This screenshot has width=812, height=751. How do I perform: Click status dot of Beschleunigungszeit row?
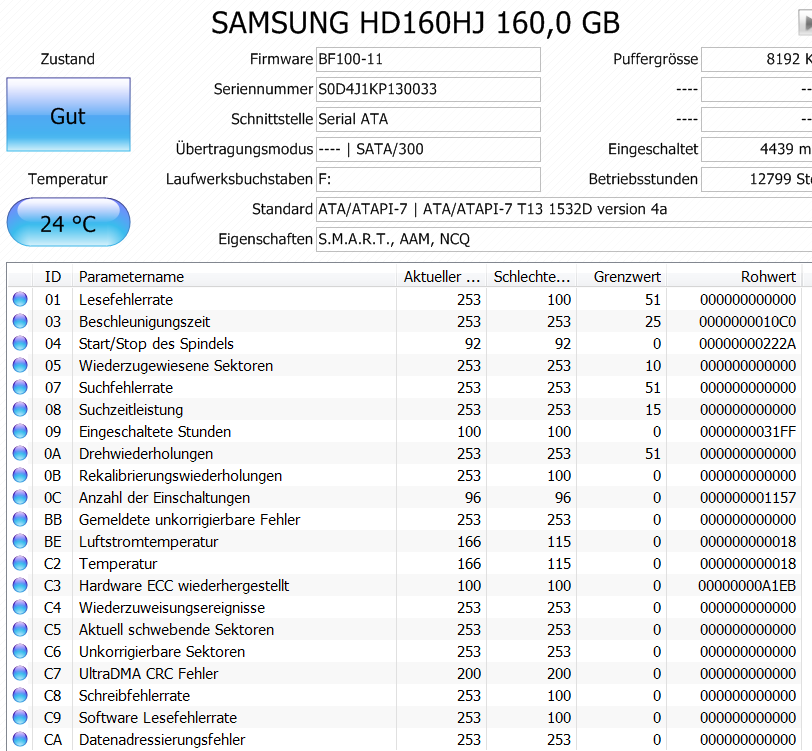[20, 322]
